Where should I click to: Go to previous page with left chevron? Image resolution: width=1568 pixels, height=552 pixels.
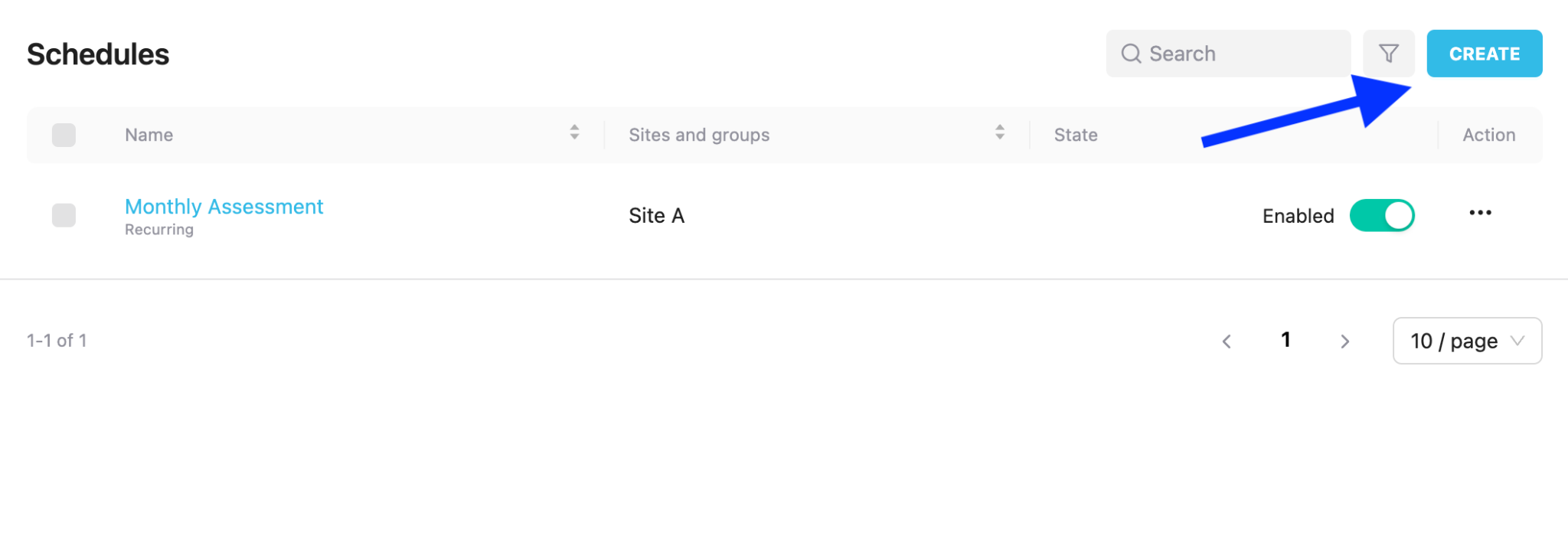click(1227, 341)
